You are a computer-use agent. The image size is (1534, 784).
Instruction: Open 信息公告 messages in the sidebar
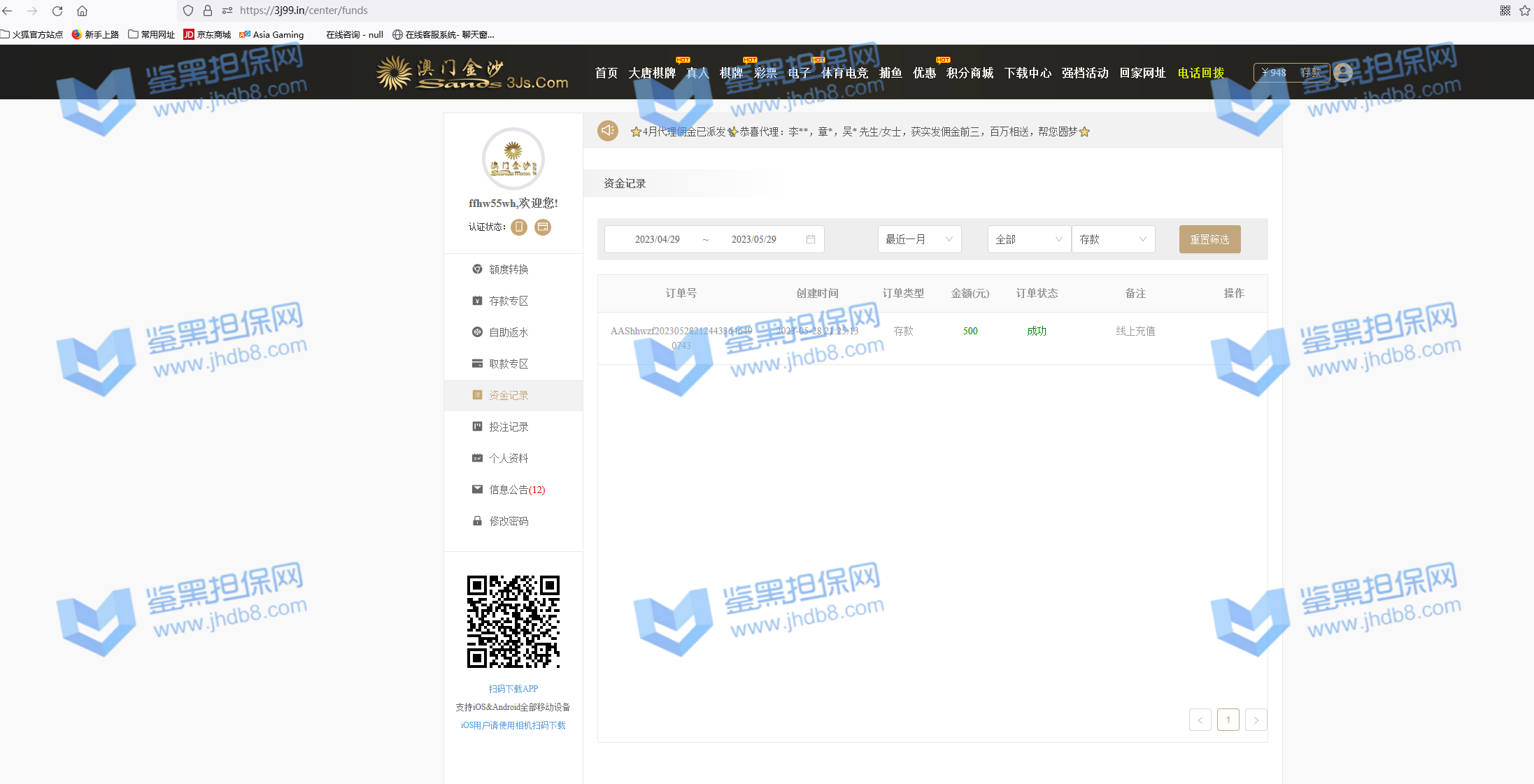pyautogui.click(x=516, y=490)
